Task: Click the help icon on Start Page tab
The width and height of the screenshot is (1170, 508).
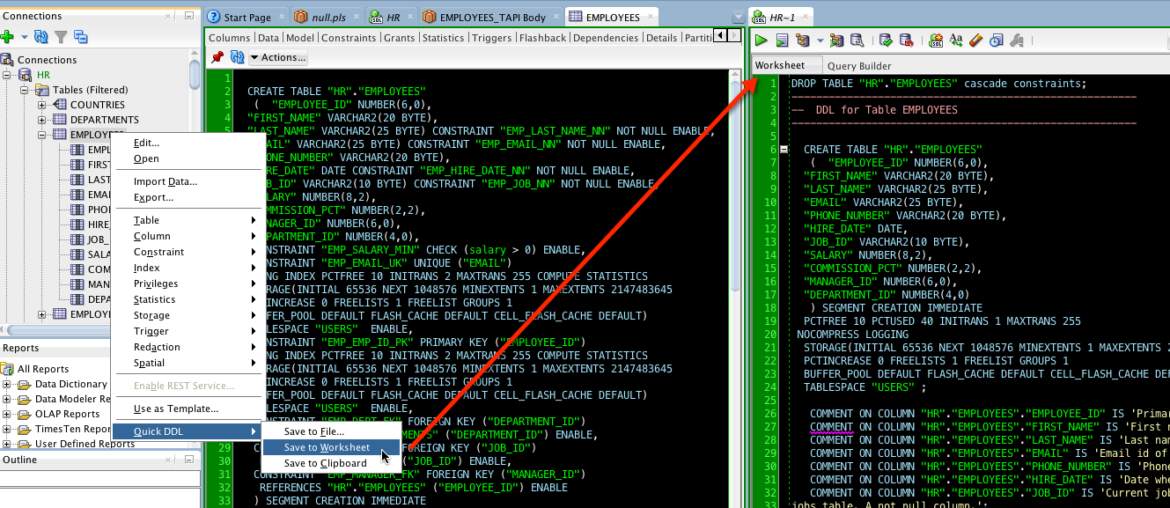Action: 213,16
